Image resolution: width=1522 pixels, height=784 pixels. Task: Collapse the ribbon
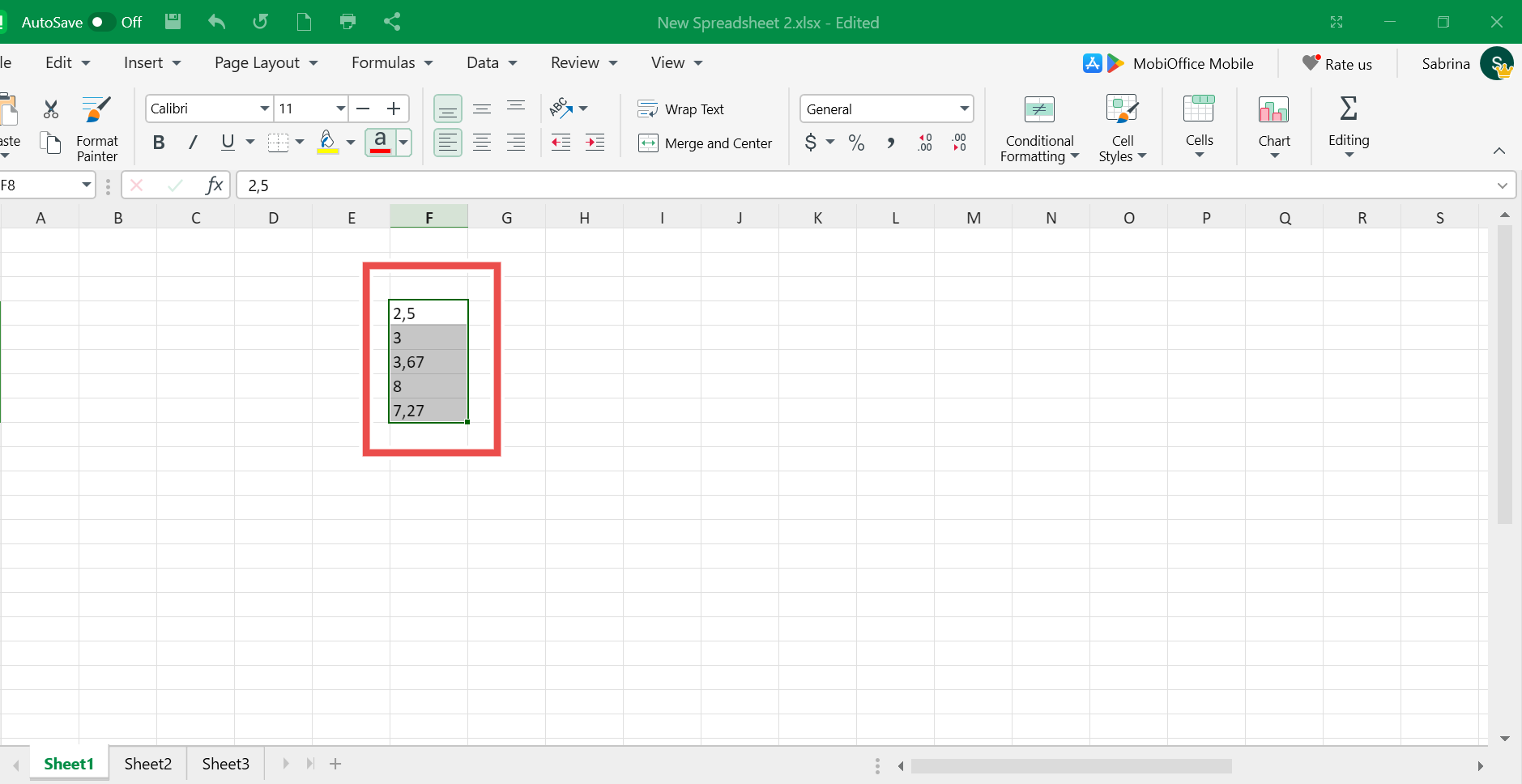[x=1499, y=151]
